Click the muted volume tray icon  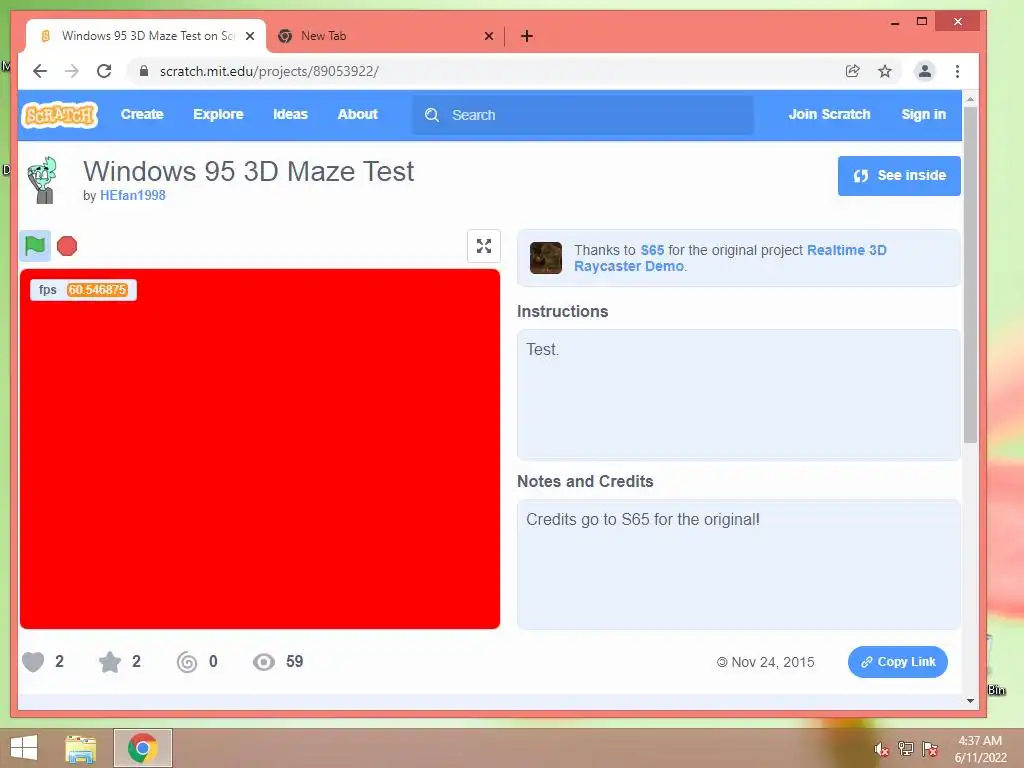[x=882, y=749]
